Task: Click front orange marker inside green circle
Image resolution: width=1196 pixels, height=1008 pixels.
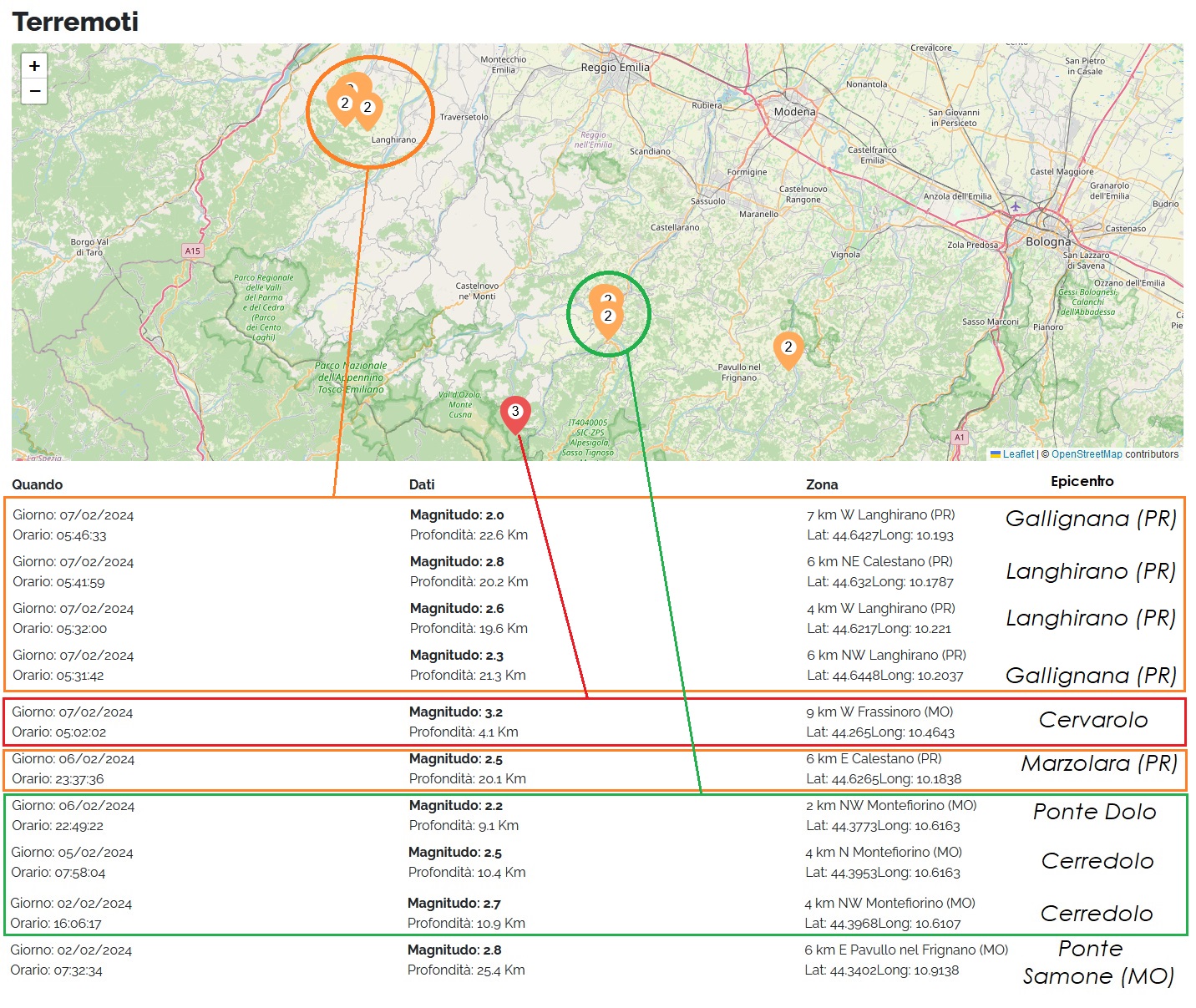Action: pos(608,318)
